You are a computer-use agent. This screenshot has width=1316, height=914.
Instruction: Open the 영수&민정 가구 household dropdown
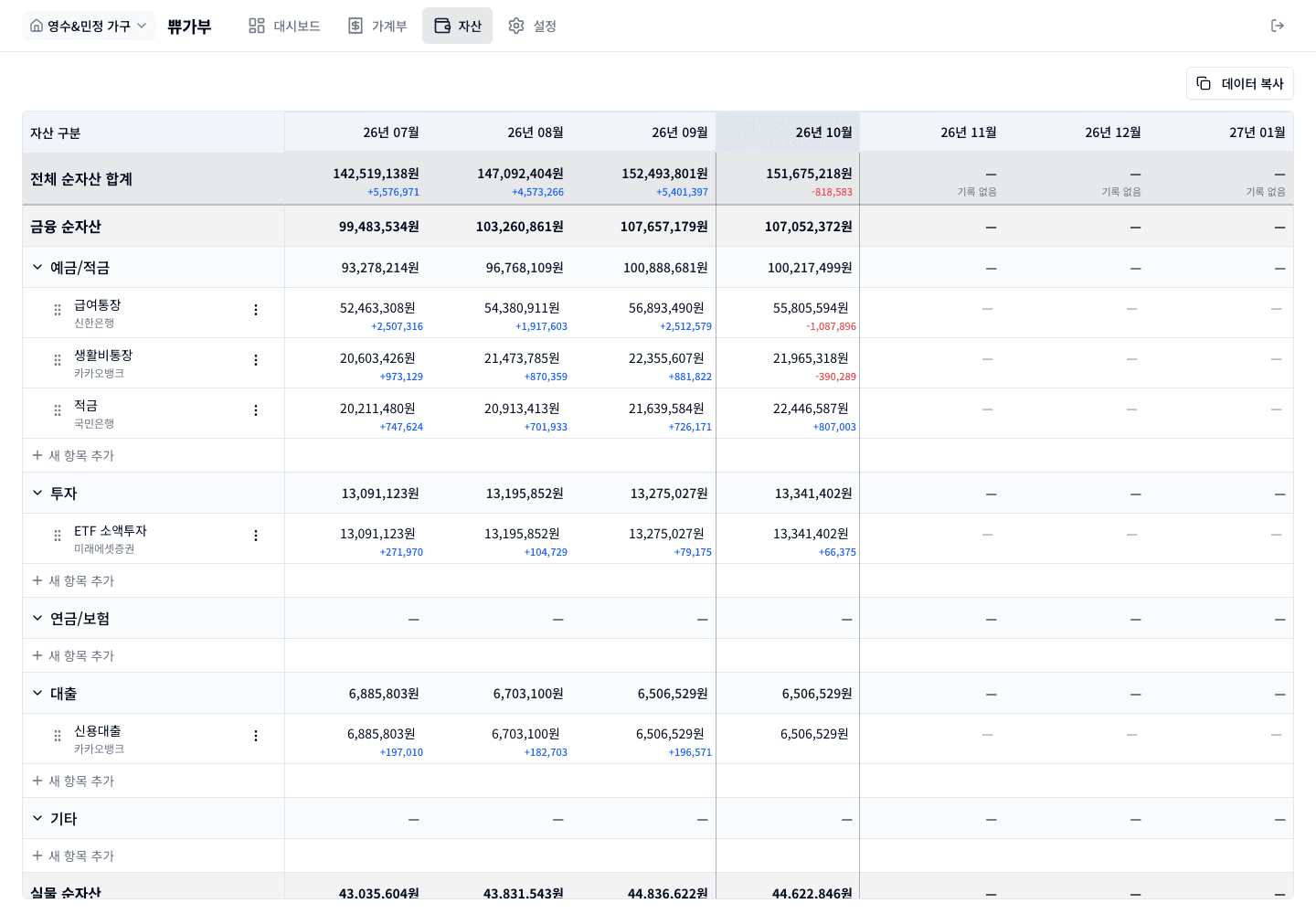89,26
